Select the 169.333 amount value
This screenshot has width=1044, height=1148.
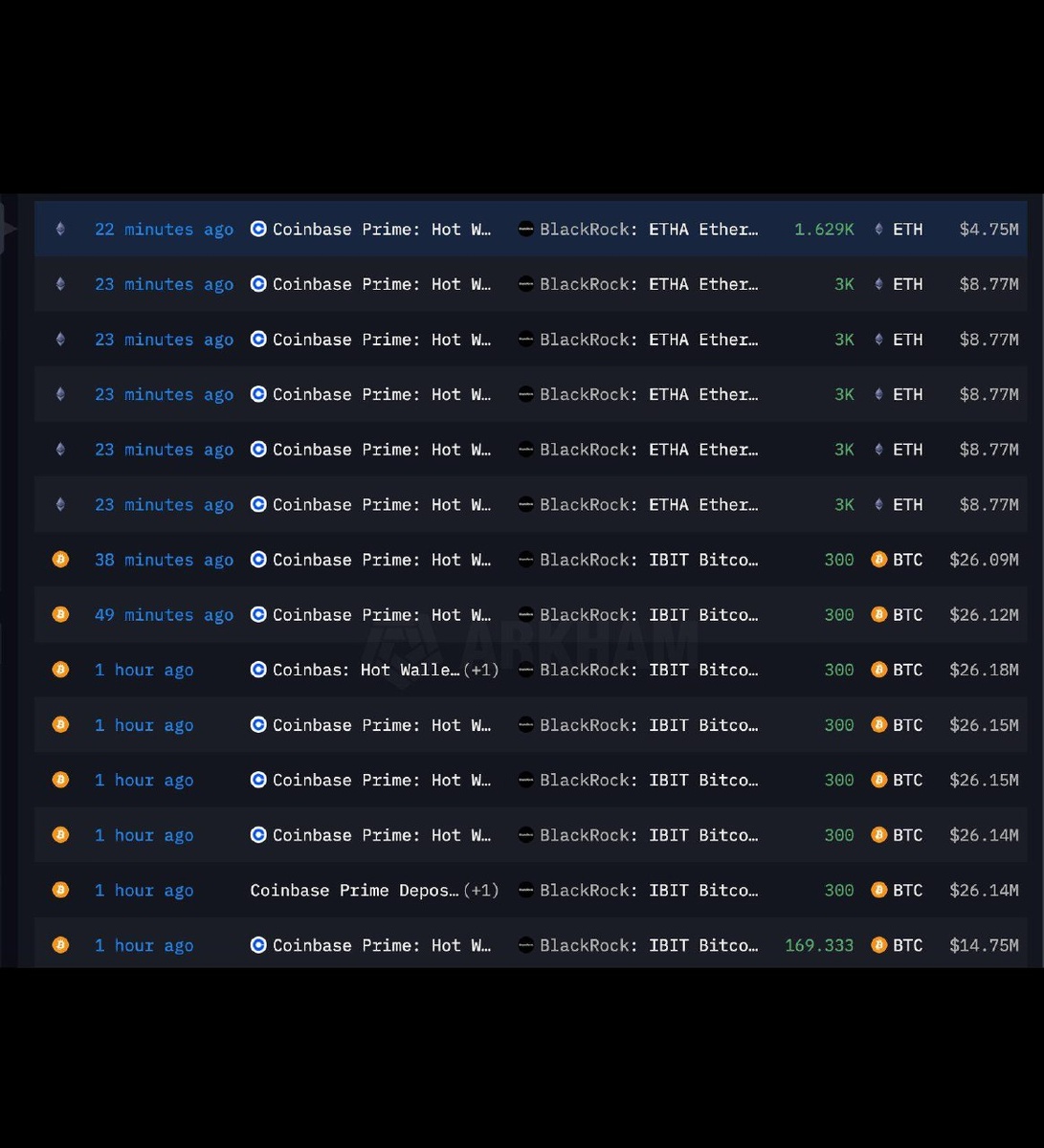coord(819,946)
